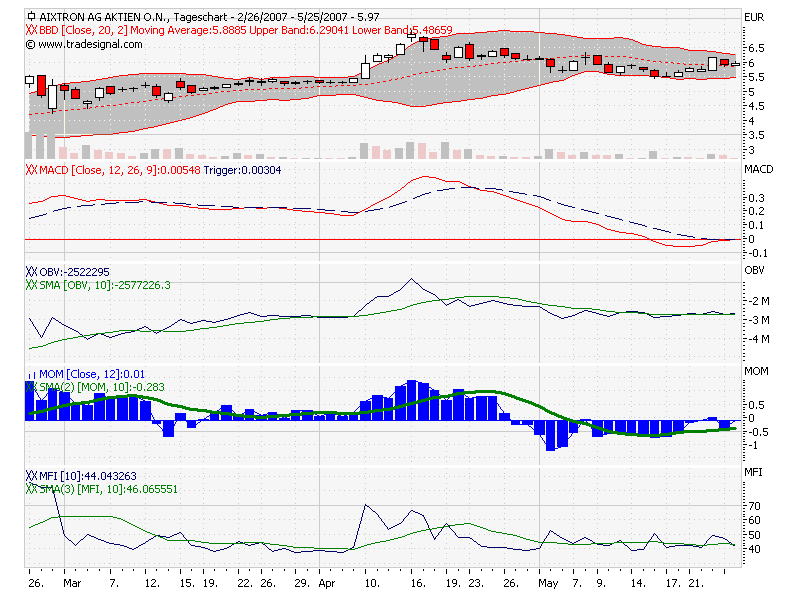Toggle SMA [OBV, 10] visibility via its XX mark
The width and height of the screenshot is (800, 600).
tap(29, 284)
